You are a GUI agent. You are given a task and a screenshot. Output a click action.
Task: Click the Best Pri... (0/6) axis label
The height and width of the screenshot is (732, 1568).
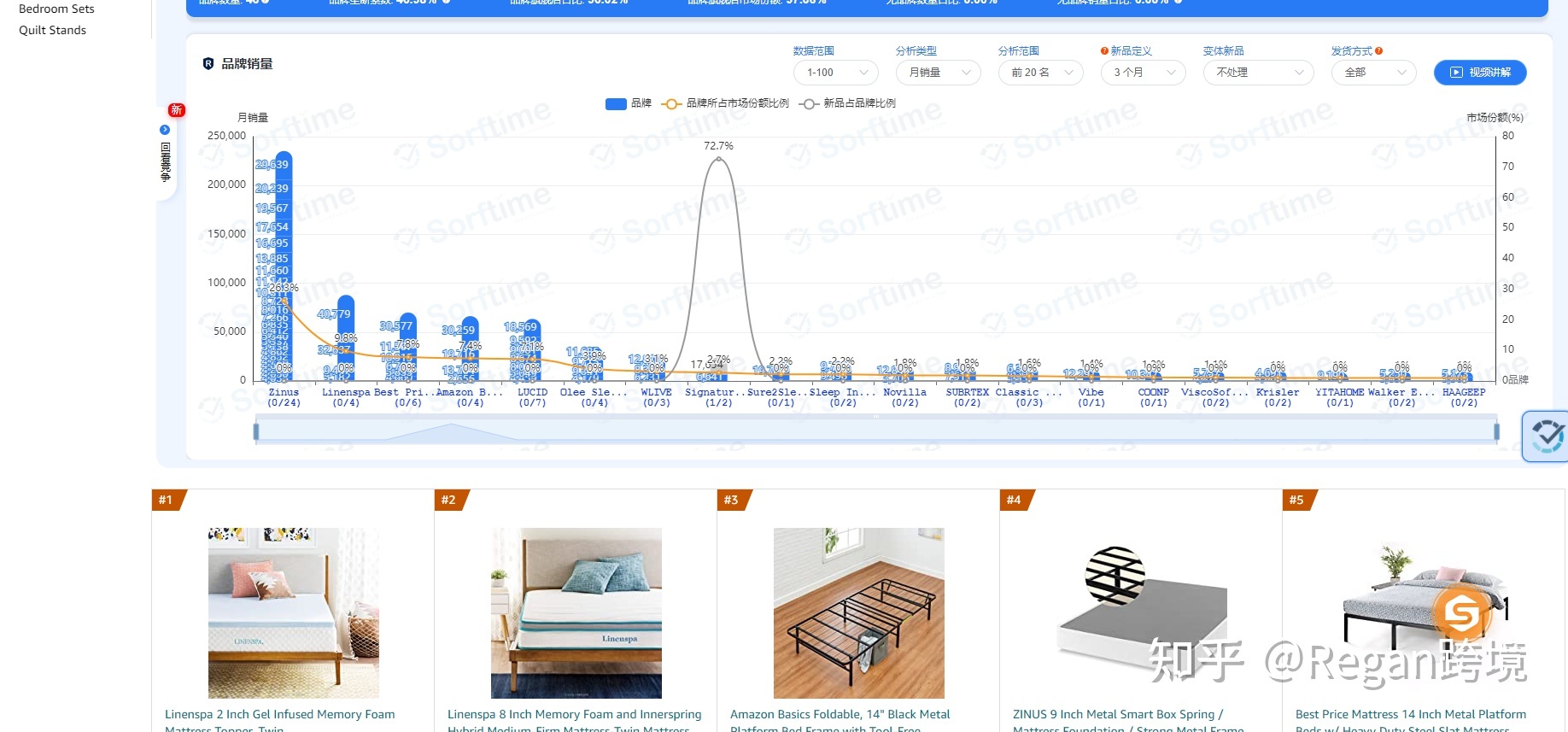[408, 397]
